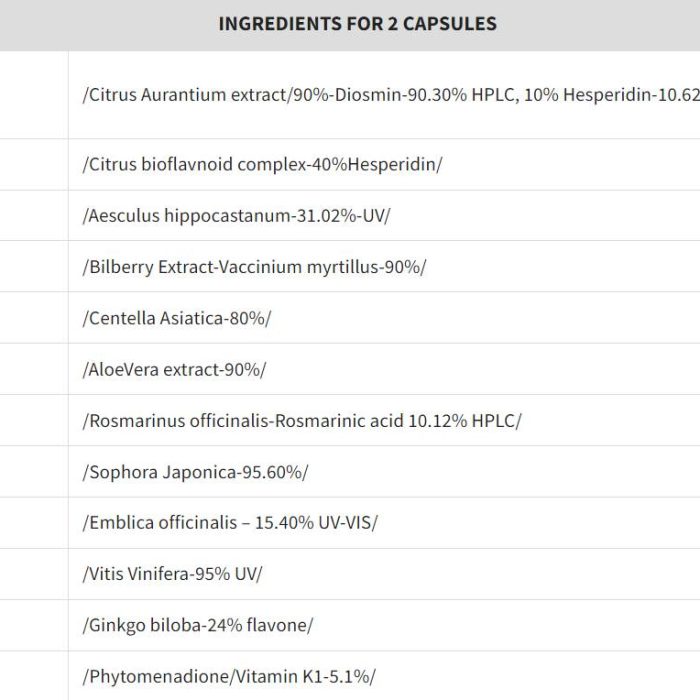Select the Ginkgo biloba-24% flavone entry
This screenshot has width=700, height=700.
[198, 625]
